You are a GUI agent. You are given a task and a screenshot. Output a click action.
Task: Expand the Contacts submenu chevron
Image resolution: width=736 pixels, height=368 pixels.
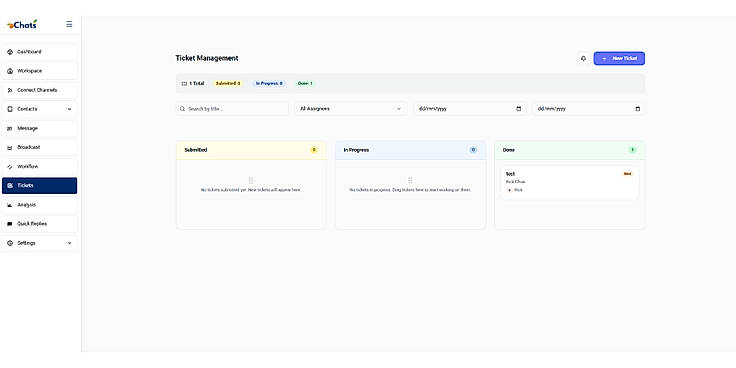point(69,109)
